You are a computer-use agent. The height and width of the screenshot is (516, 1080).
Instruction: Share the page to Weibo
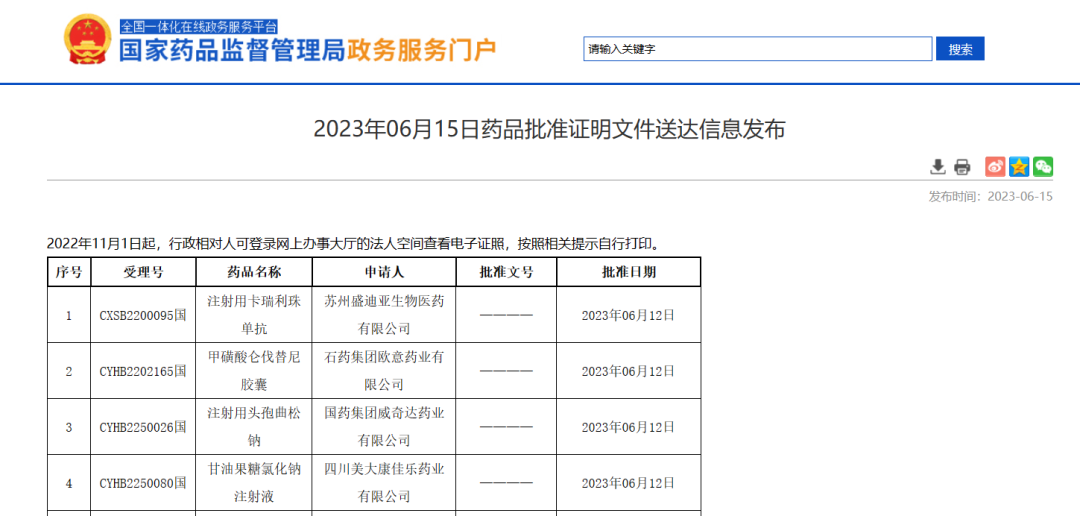coord(995,167)
